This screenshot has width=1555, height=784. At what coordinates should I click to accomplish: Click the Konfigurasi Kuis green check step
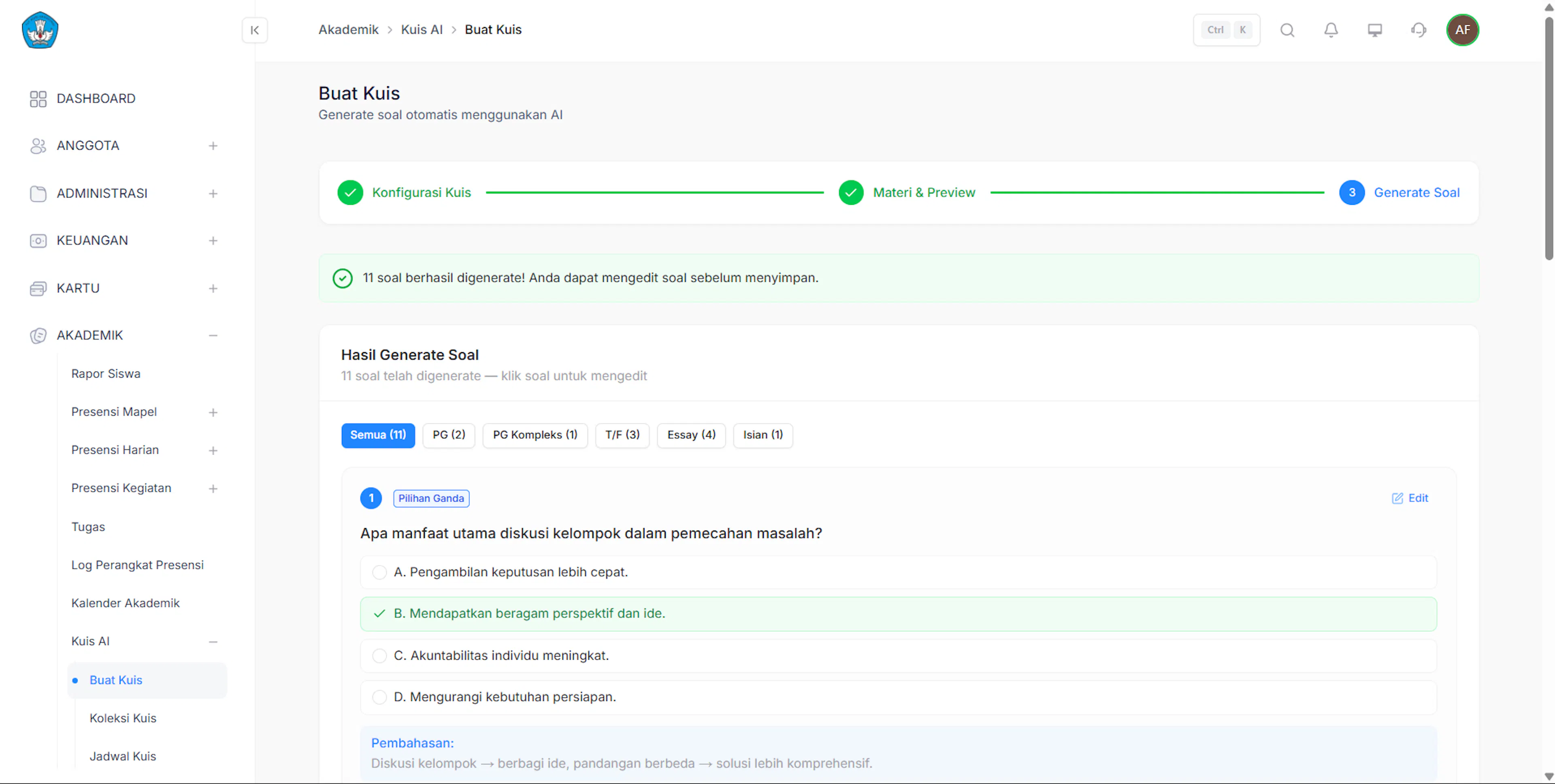pyautogui.click(x=350, y=193)
